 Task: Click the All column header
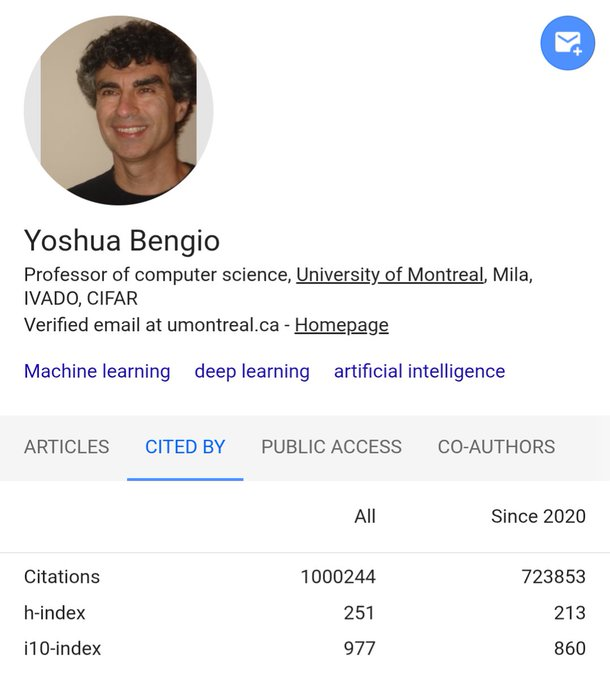(x=365, y=516)
